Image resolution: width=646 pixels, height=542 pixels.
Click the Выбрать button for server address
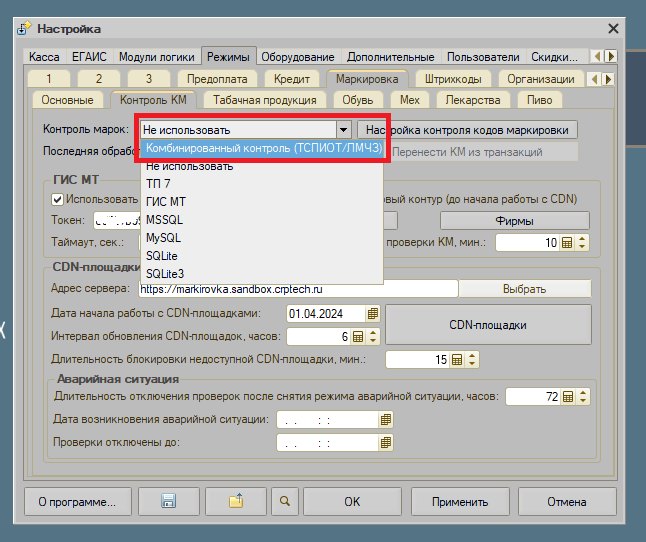pyautogui.click(x=524, y=289)
